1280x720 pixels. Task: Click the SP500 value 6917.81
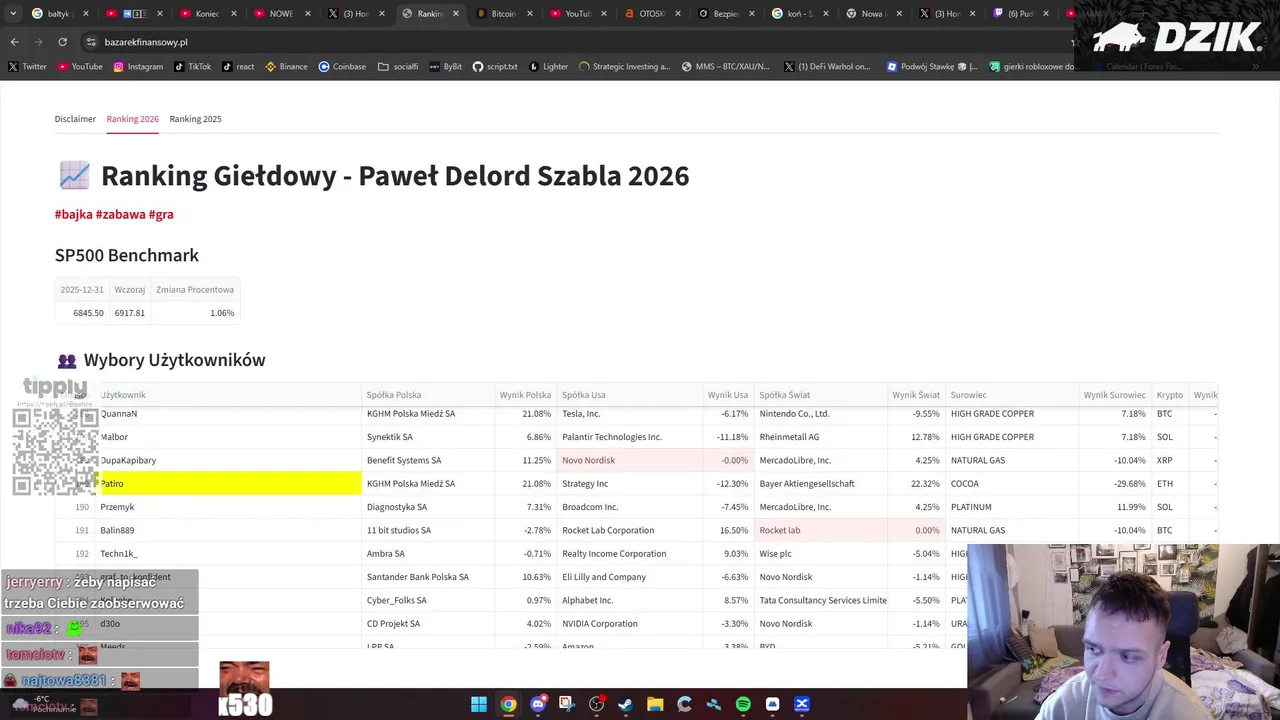129,313
